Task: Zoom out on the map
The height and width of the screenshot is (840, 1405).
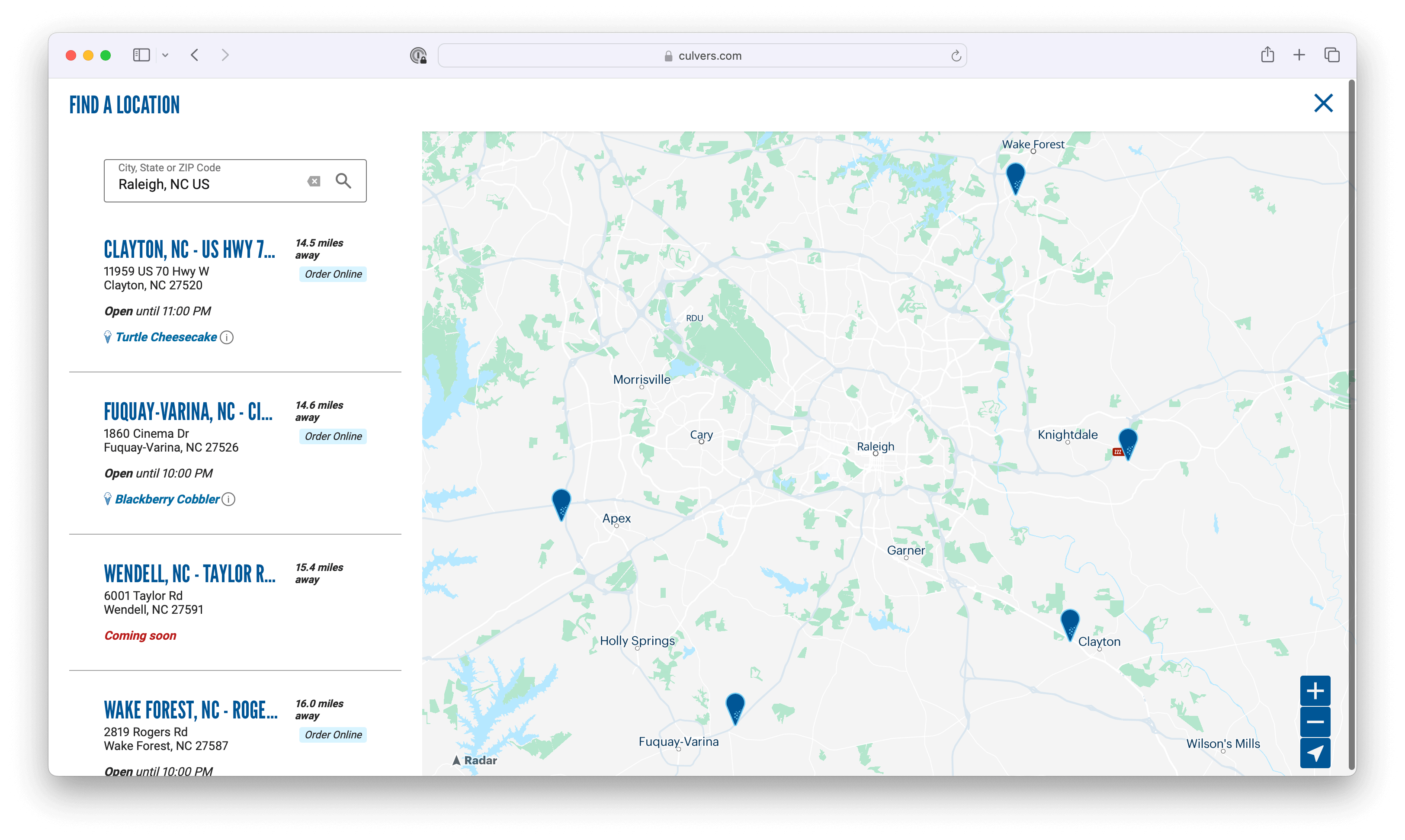Action: (1315, 721)
